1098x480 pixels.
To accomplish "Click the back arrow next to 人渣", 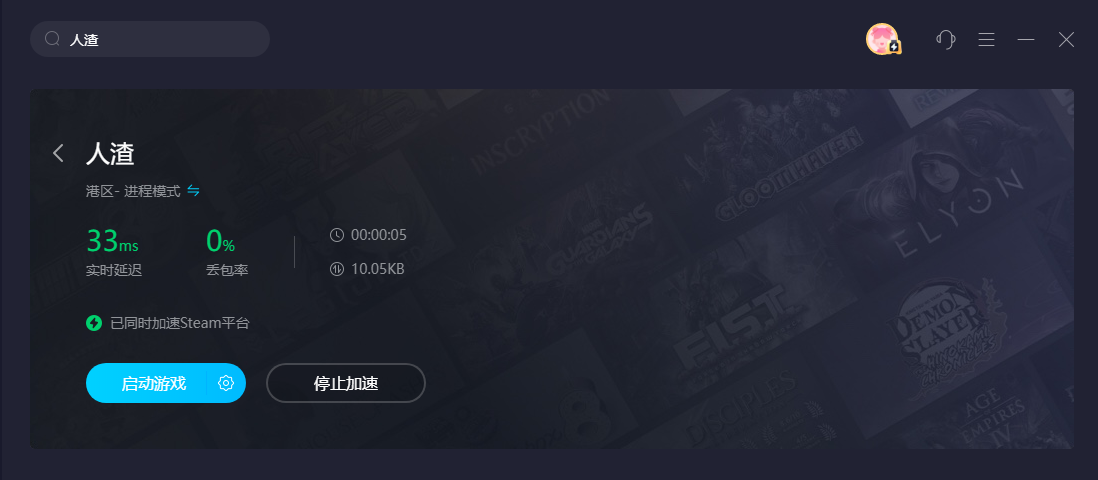I will 58,153.
